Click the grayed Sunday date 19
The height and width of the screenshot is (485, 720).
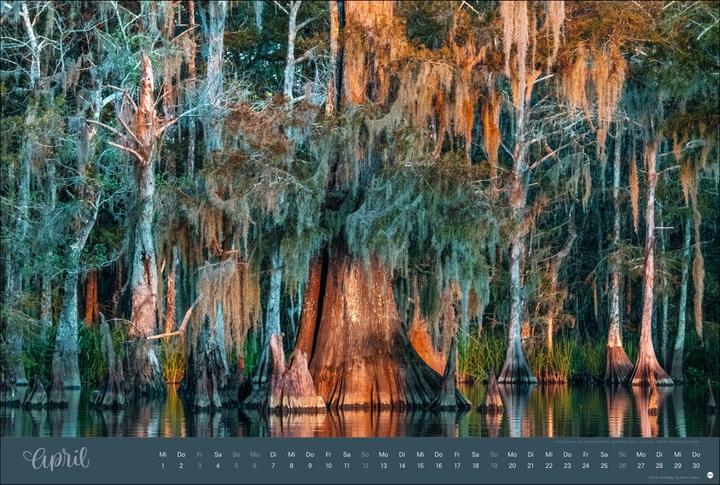coord(494,466)
